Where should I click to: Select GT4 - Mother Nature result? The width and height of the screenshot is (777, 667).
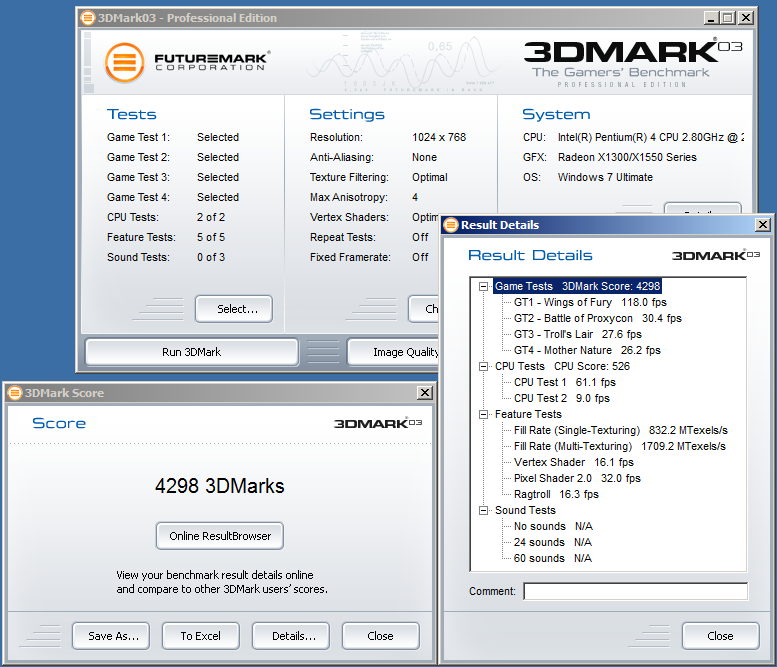587,350
